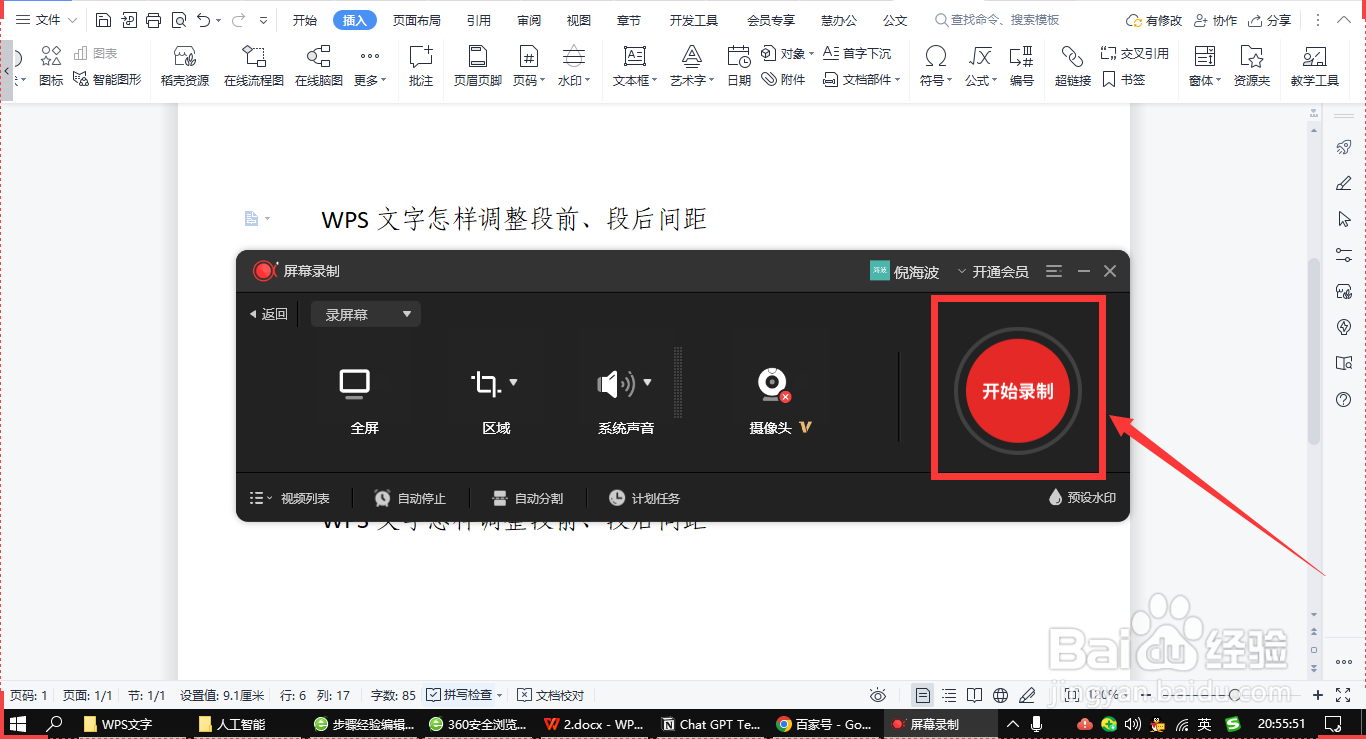
Task: Click the 协作 collaborate button
Action: coord(1215,20)
